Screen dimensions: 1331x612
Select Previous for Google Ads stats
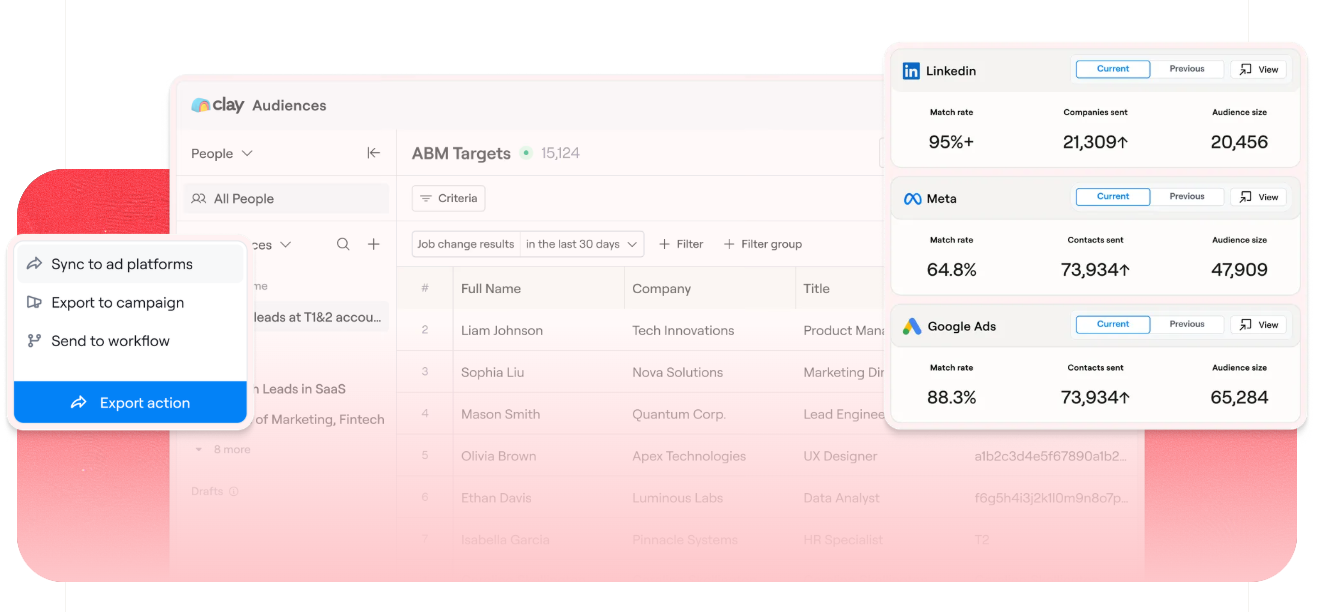1187,324
